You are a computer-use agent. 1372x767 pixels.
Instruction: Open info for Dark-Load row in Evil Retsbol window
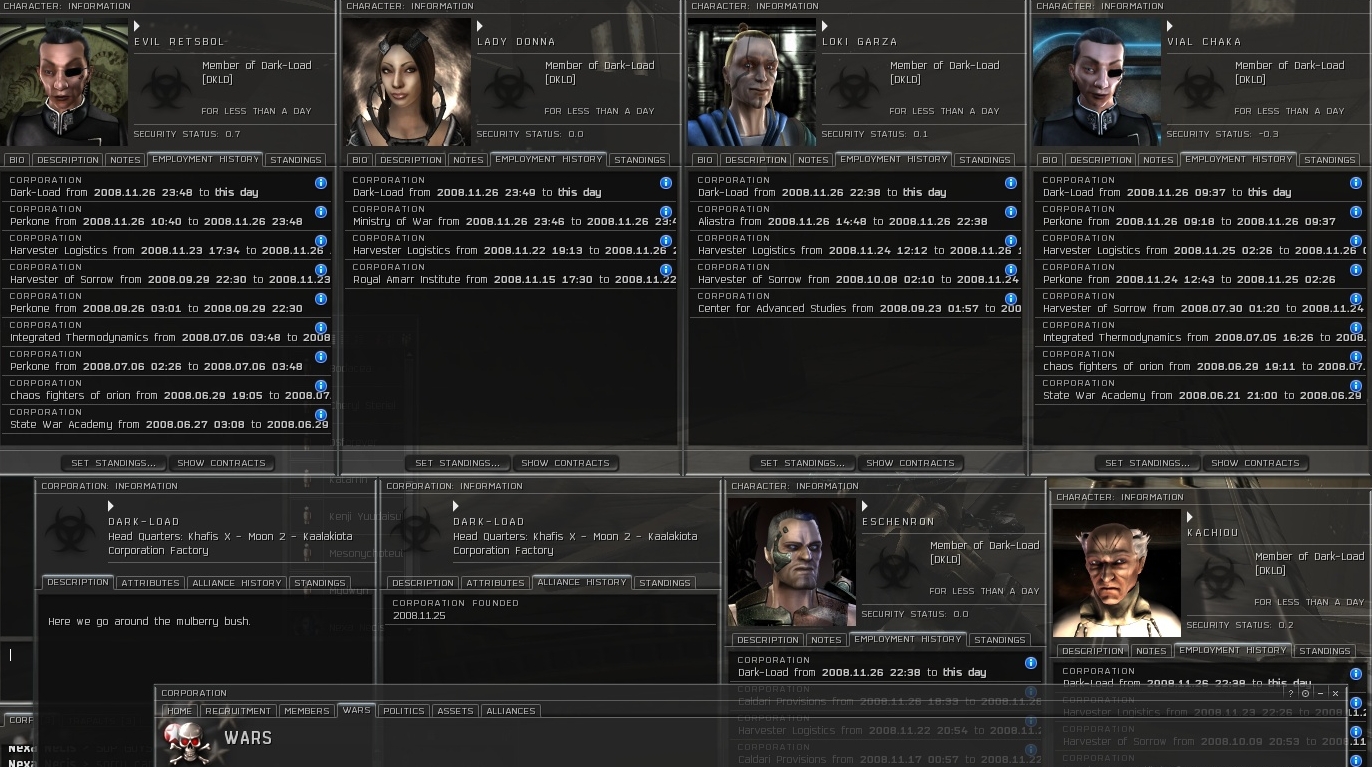(x=321, y=183)
